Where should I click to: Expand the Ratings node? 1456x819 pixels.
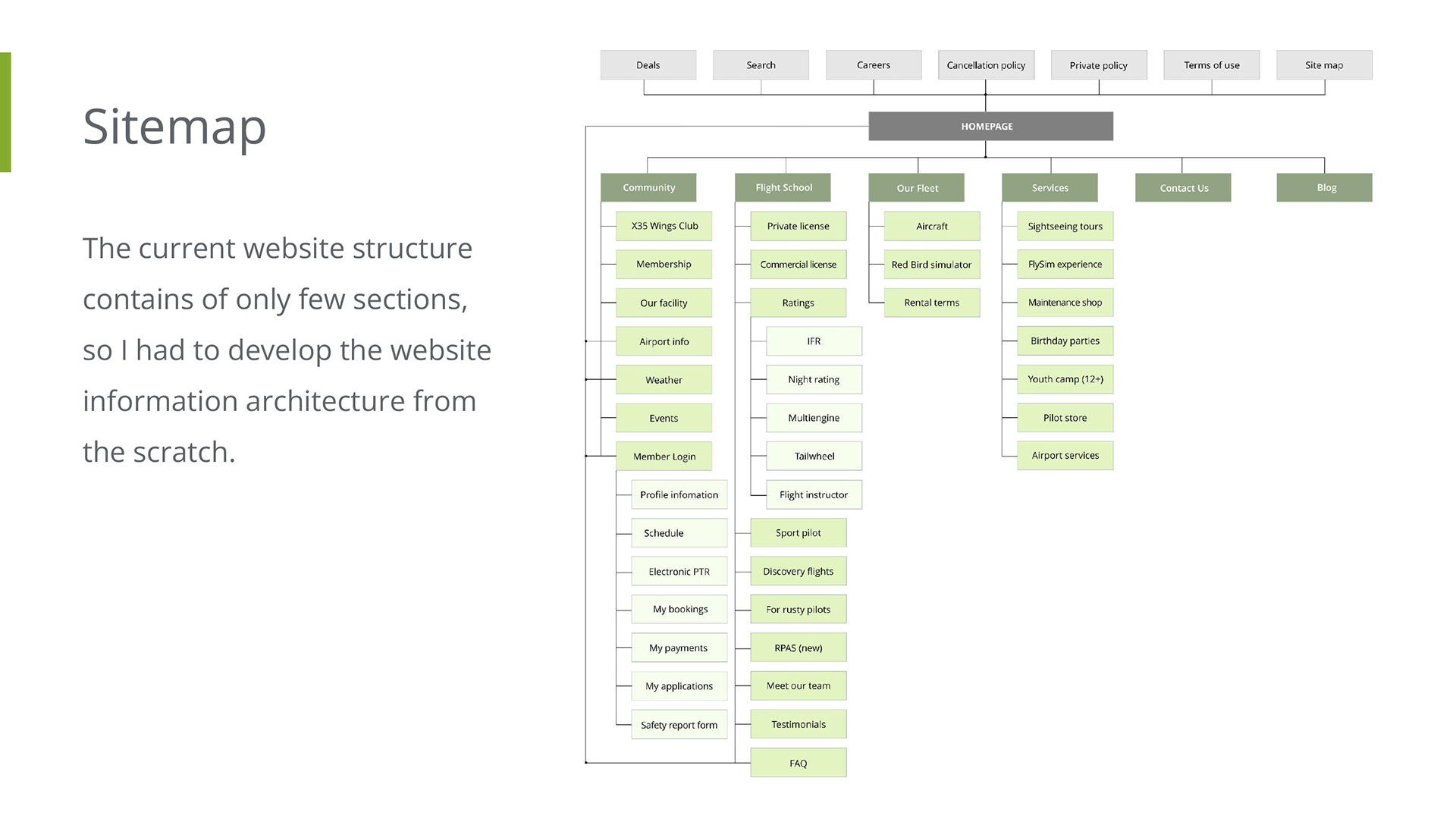798,303
